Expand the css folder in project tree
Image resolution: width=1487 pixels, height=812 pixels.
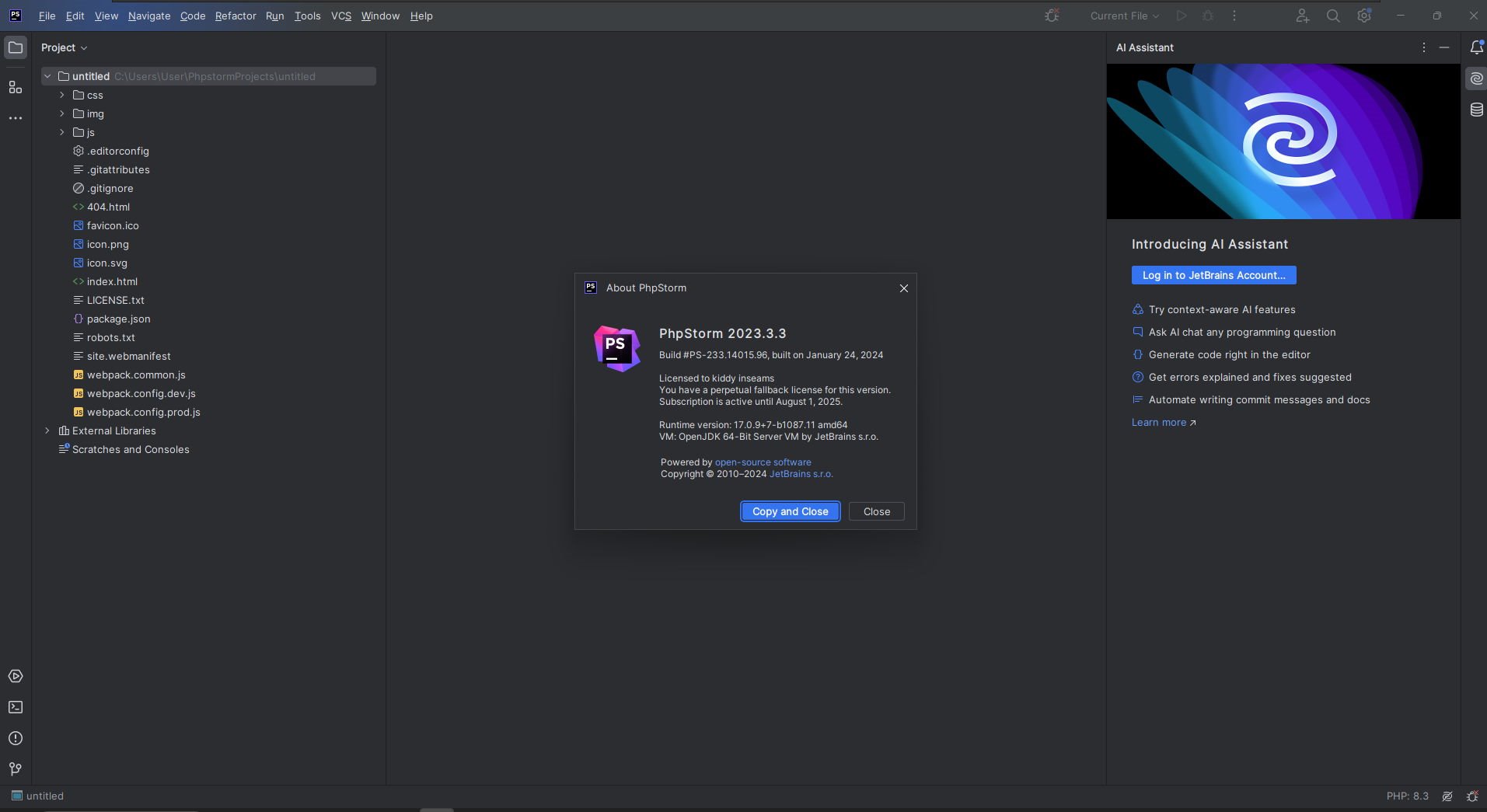tap(61, 95)
